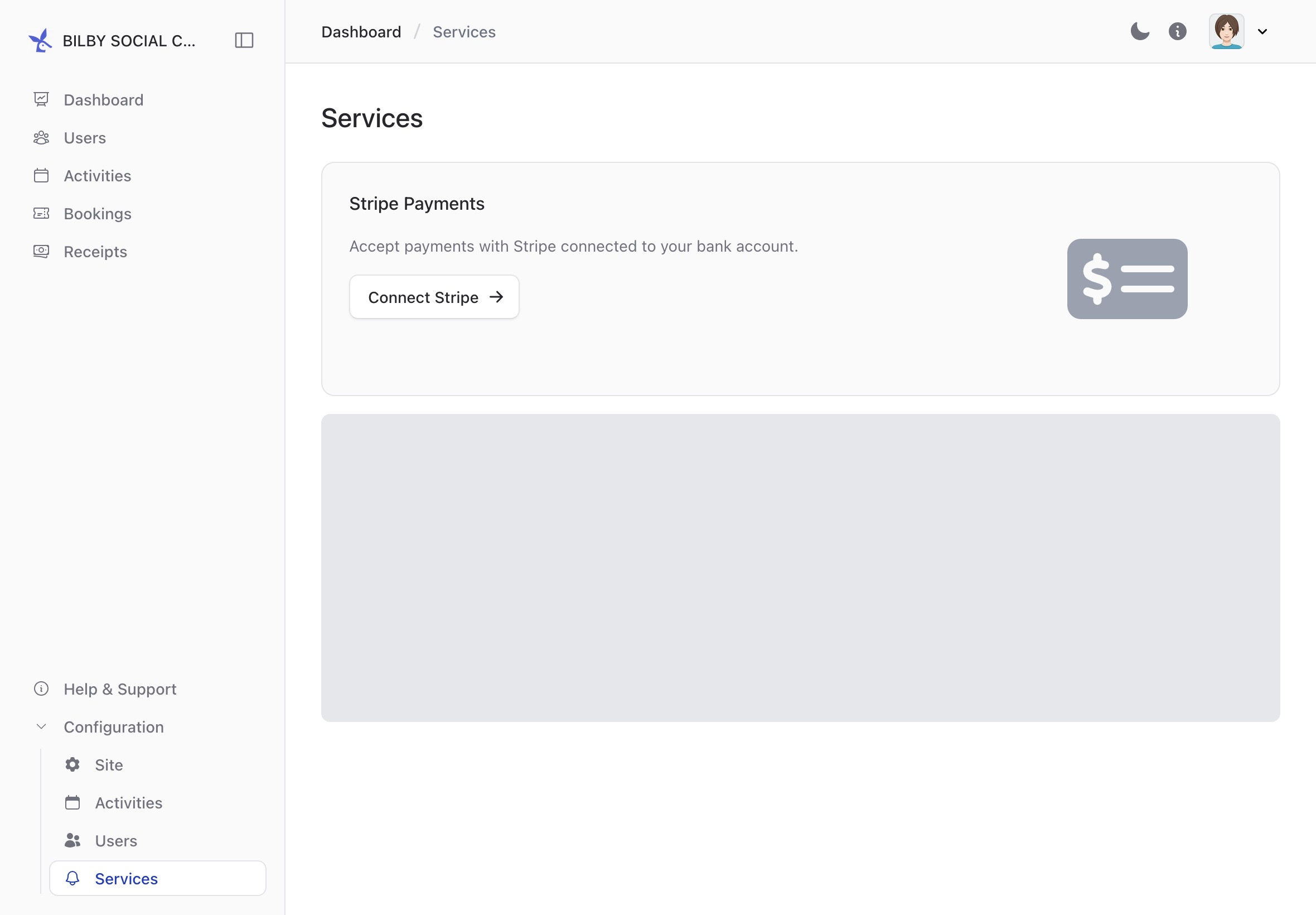The height and width of the screenshot is (915, 1316).
Task: Collapse the sidebar panel toggle
Action: click(x=244, y=40)
